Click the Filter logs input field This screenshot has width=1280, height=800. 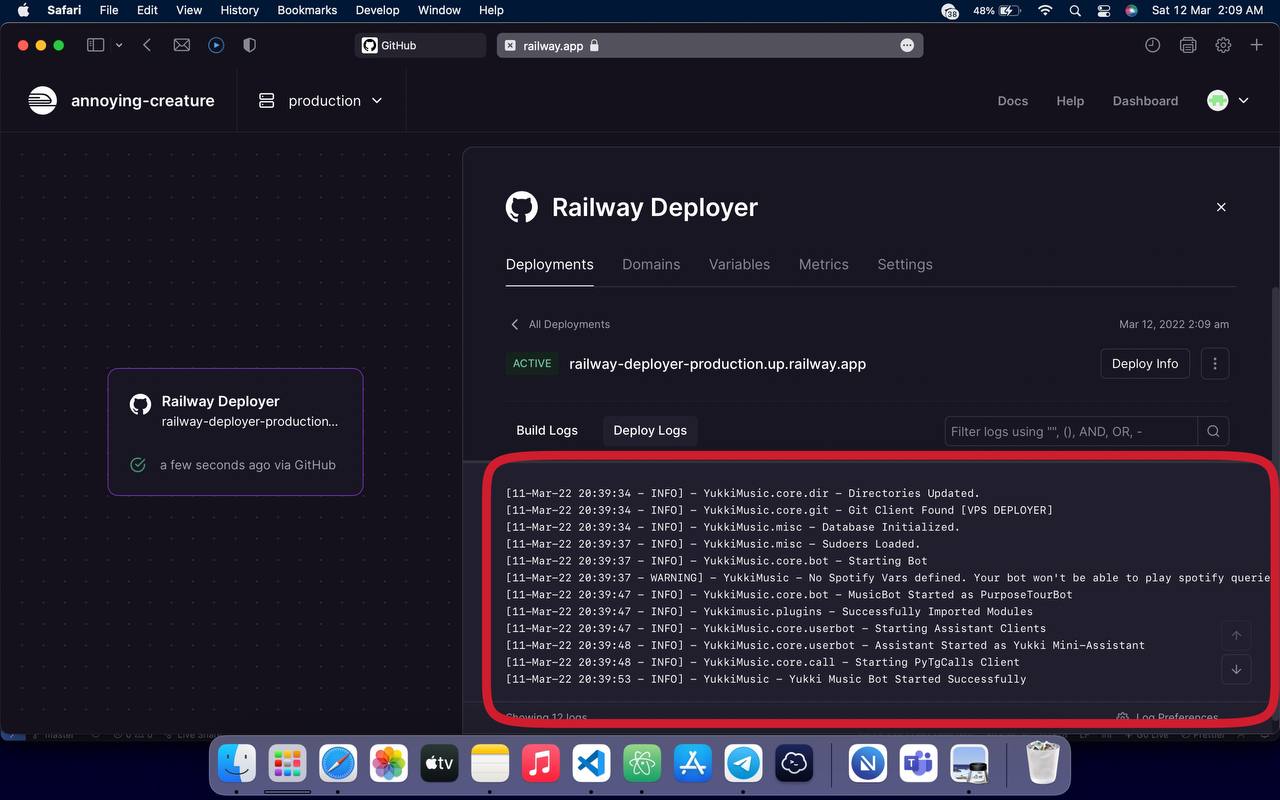pyautogui.click(x=1071, y=431)
